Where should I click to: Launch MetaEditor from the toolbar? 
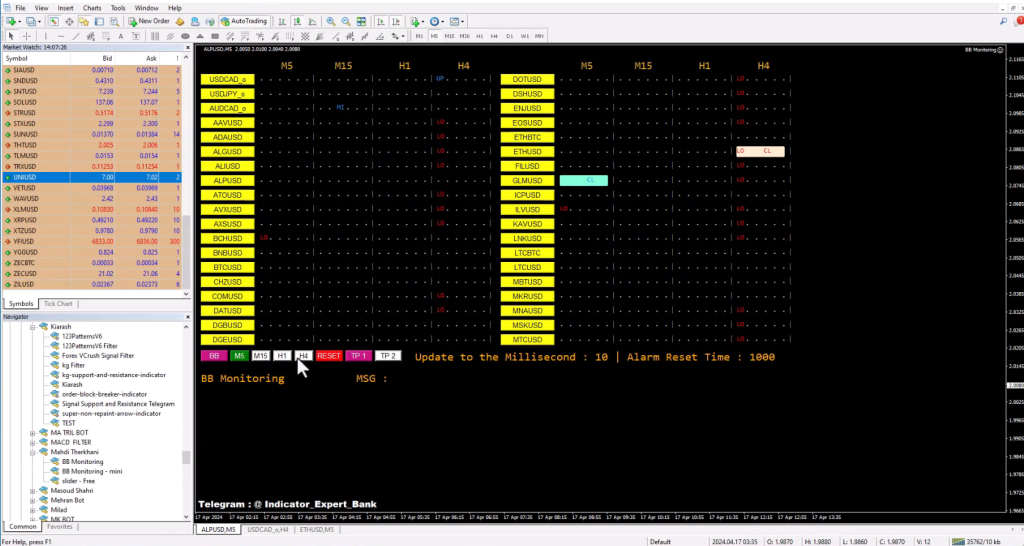click(180, 22)
